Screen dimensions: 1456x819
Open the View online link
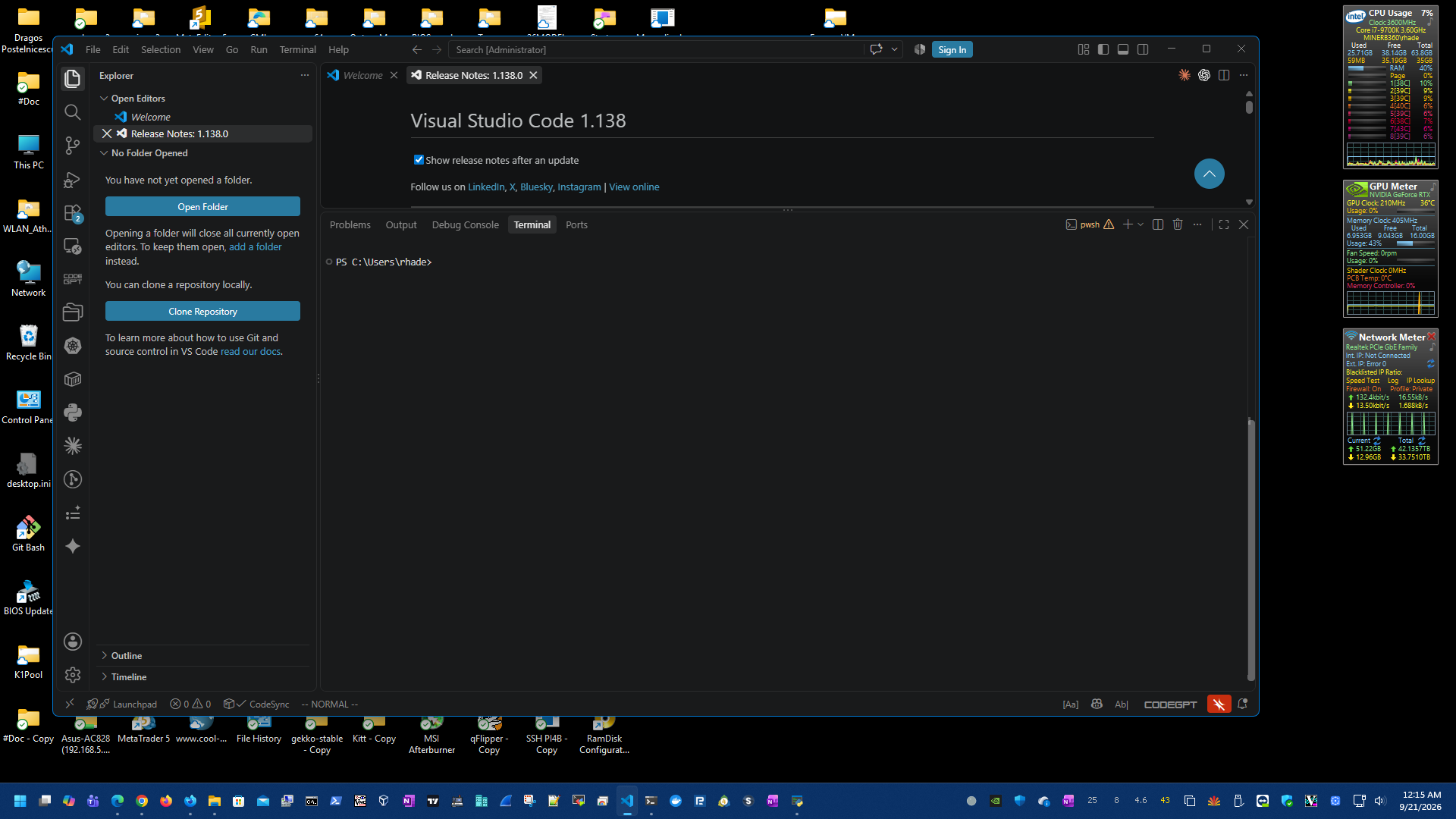634,187
